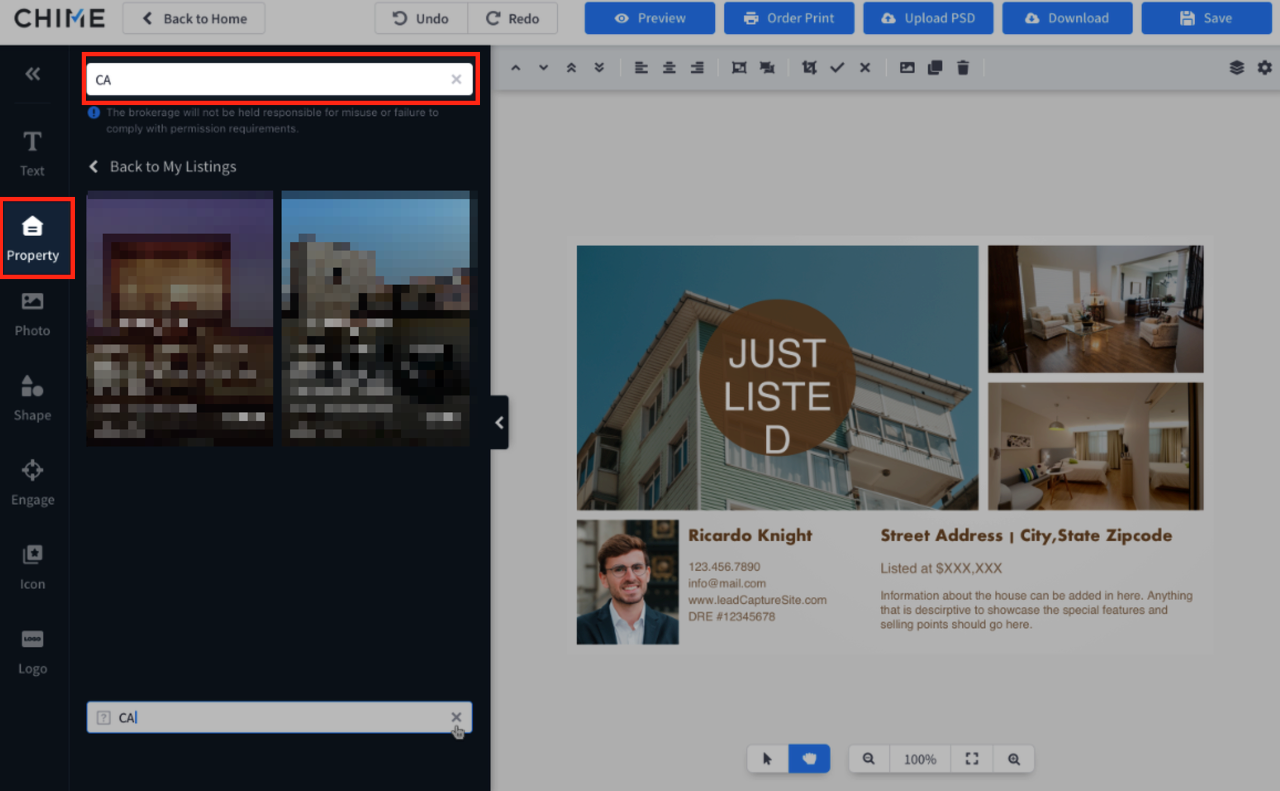Open the Engage panel
Image resolution: width=1280 pixels, height=791 pixels.
(33, 483)
